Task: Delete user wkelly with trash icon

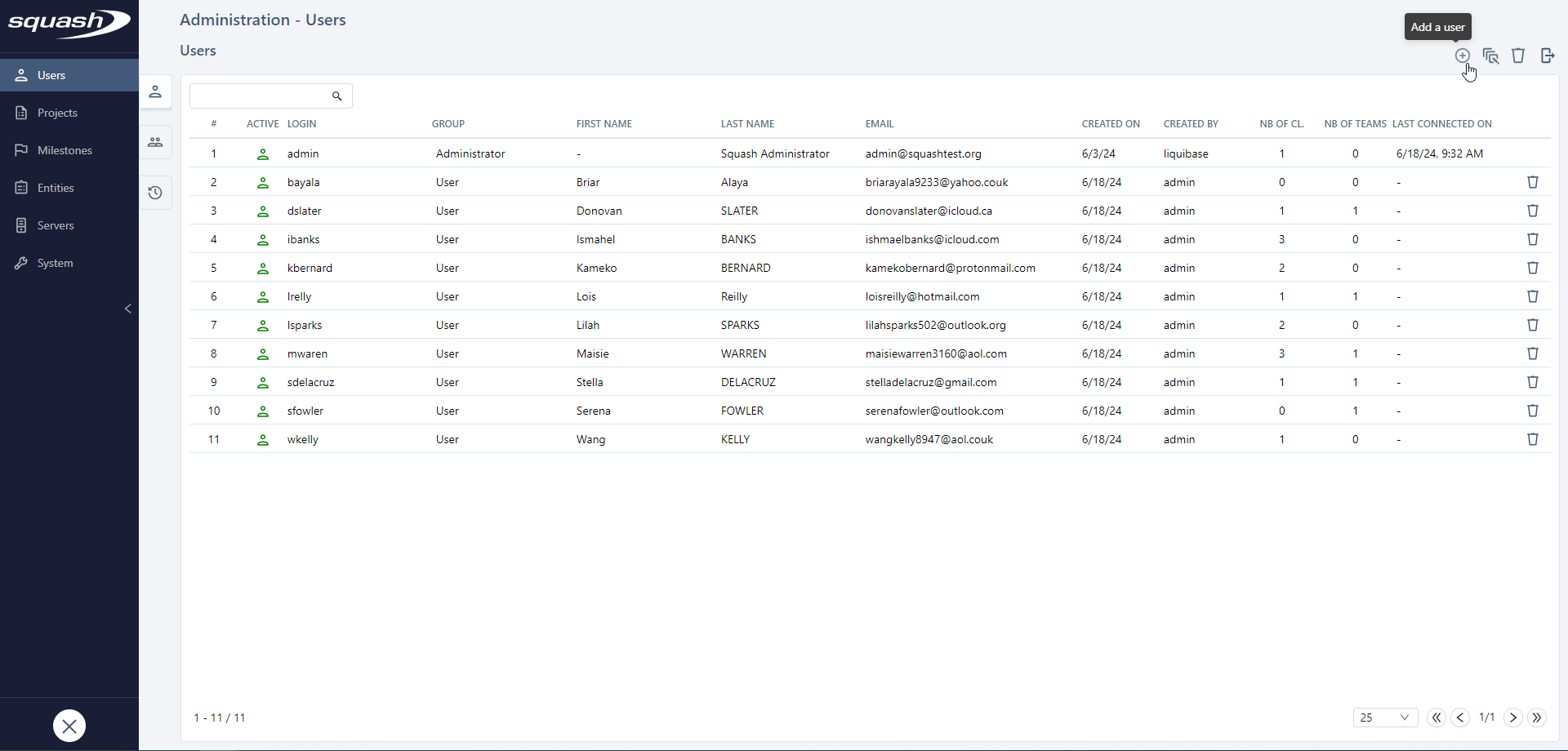Action: pyautogui.click(x=1533, y=439)
